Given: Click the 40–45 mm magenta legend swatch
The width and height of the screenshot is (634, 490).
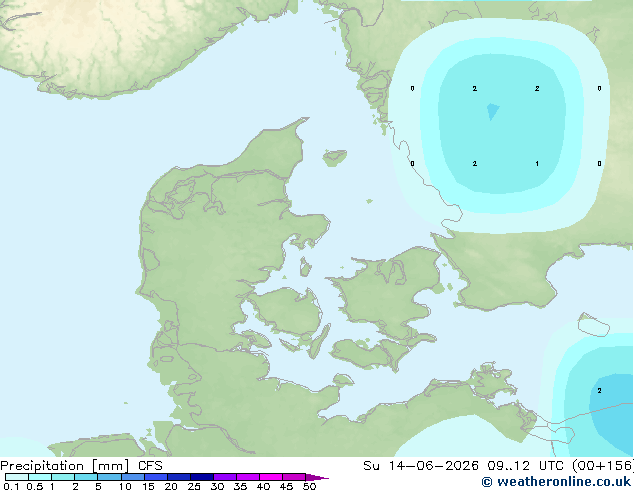Looking at the screenshot, I should tap(271, 477).
